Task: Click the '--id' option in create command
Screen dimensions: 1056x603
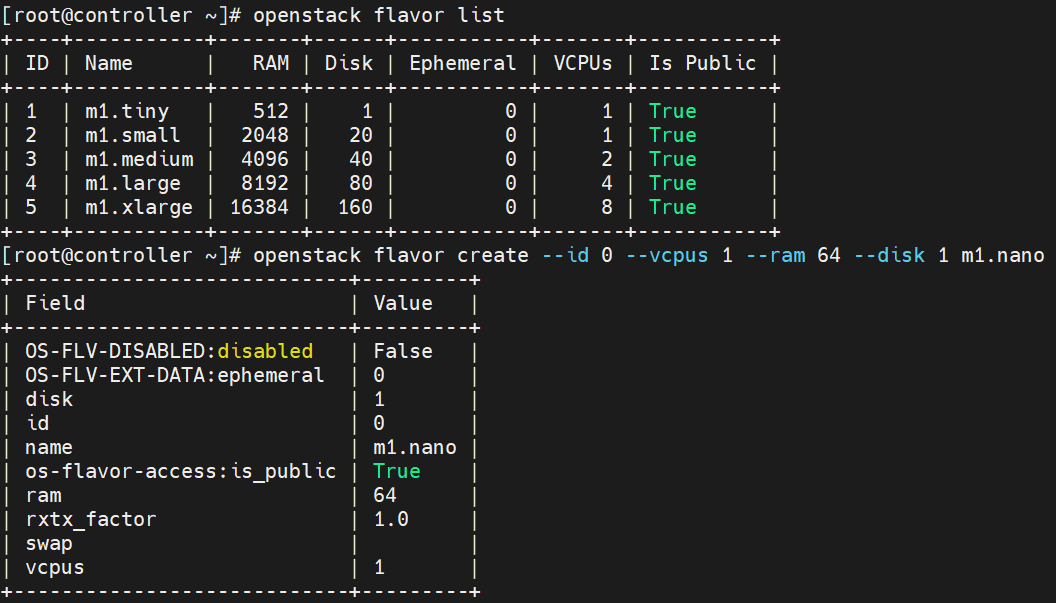Action: [x=565, y=255]
